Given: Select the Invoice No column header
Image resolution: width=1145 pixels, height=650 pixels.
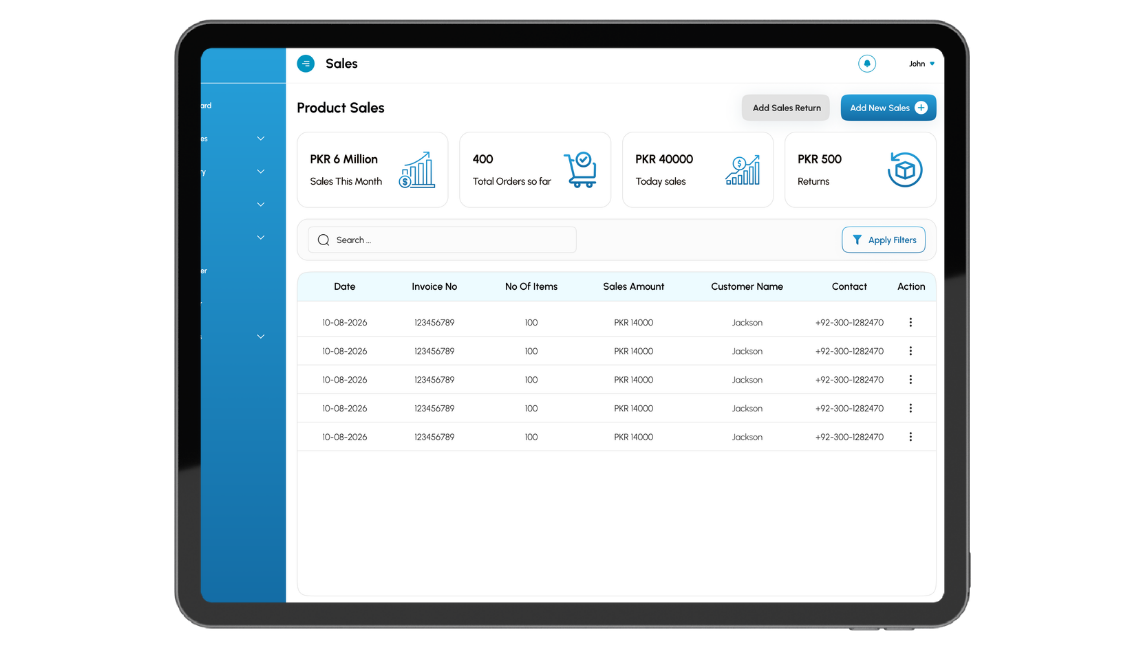Looking at the screenshot, I should pyautogui.click(x=434, y=286).
